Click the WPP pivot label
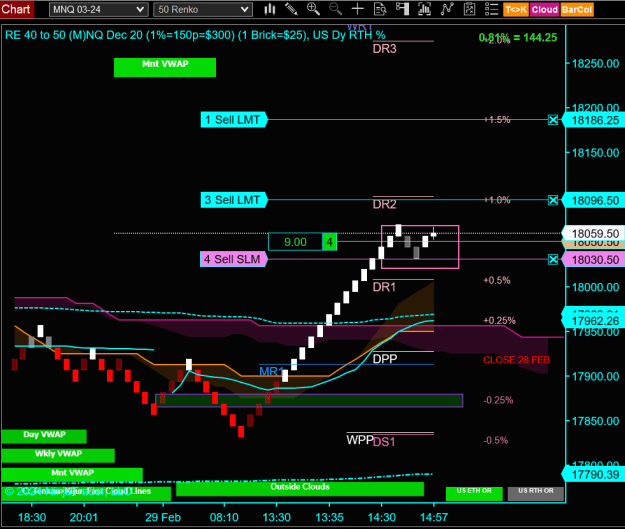Image resolution: width=625 pixels, height=529 pixels. (x=360, y=440)
